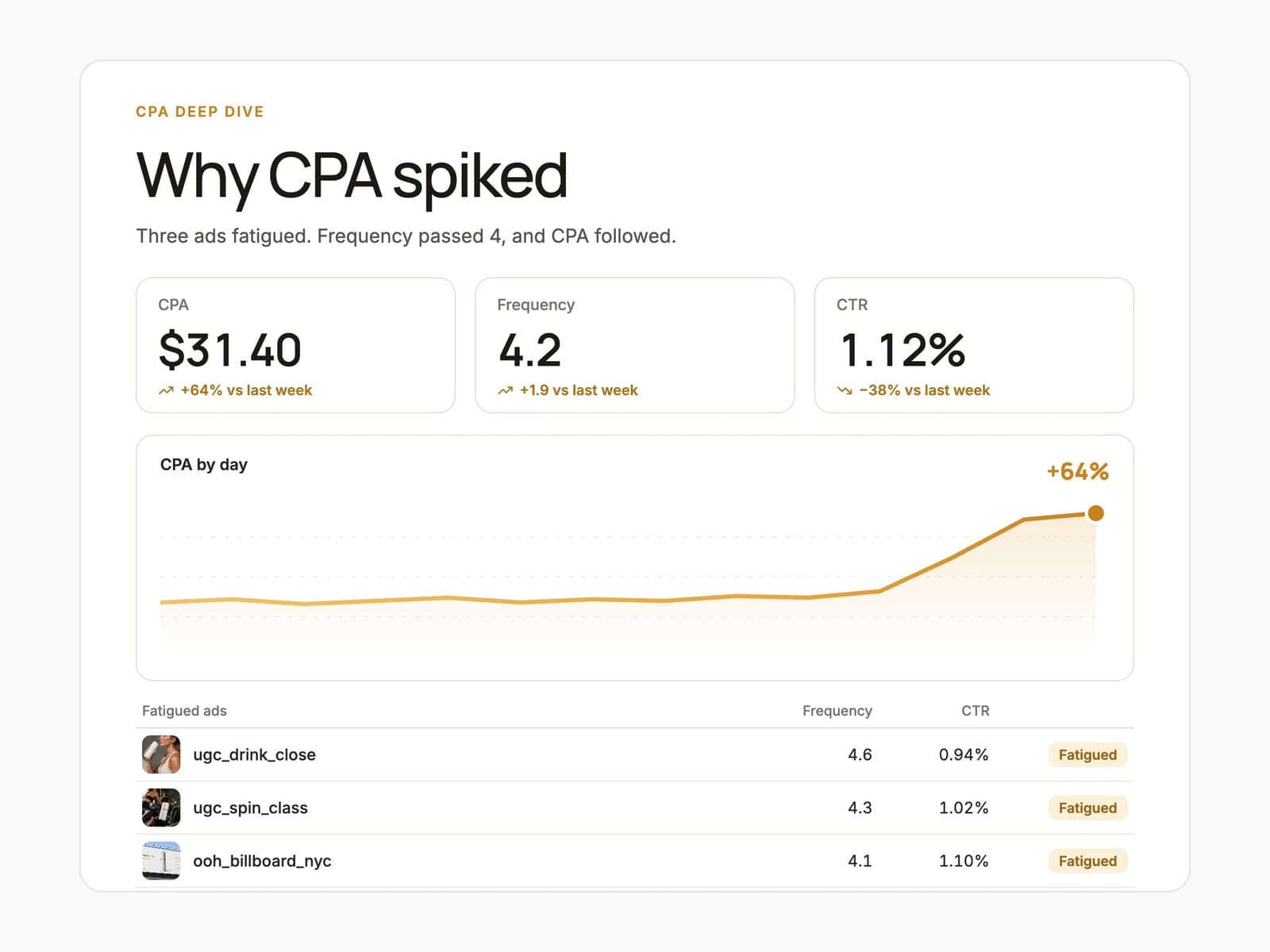Click the Fatigued ads column header

(x=184, y=711)
